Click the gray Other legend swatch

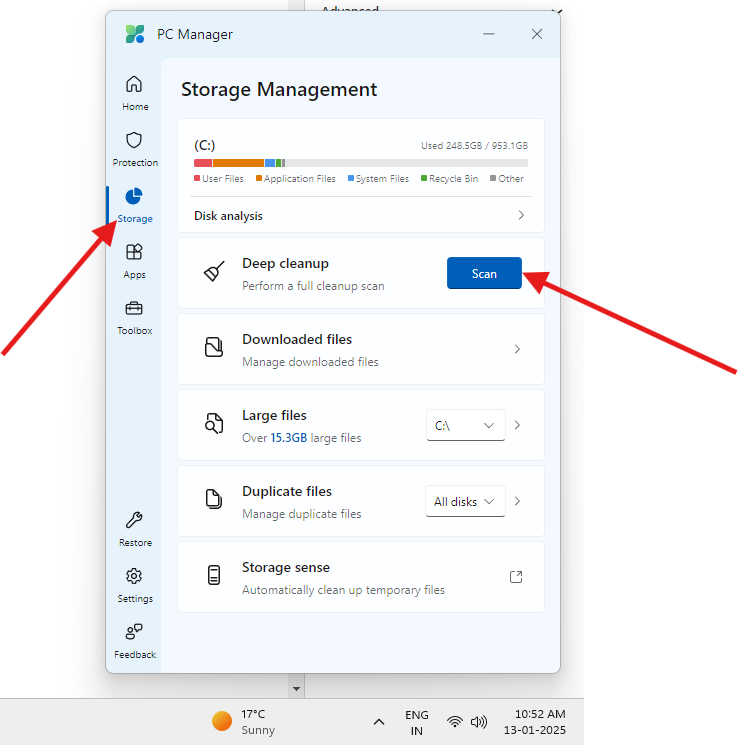[493, 178]
